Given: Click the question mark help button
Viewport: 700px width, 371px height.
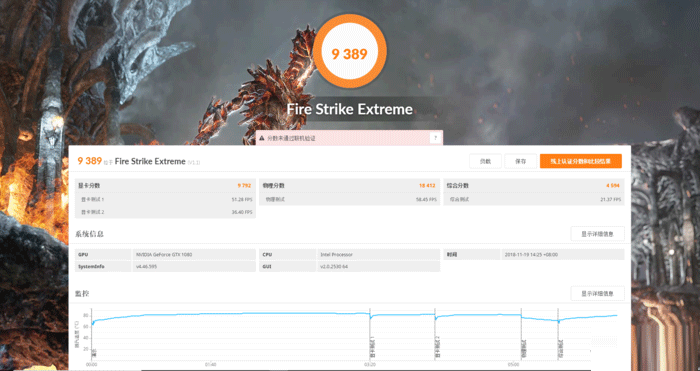Looking at the screenshot, I should tap(435, 138).
